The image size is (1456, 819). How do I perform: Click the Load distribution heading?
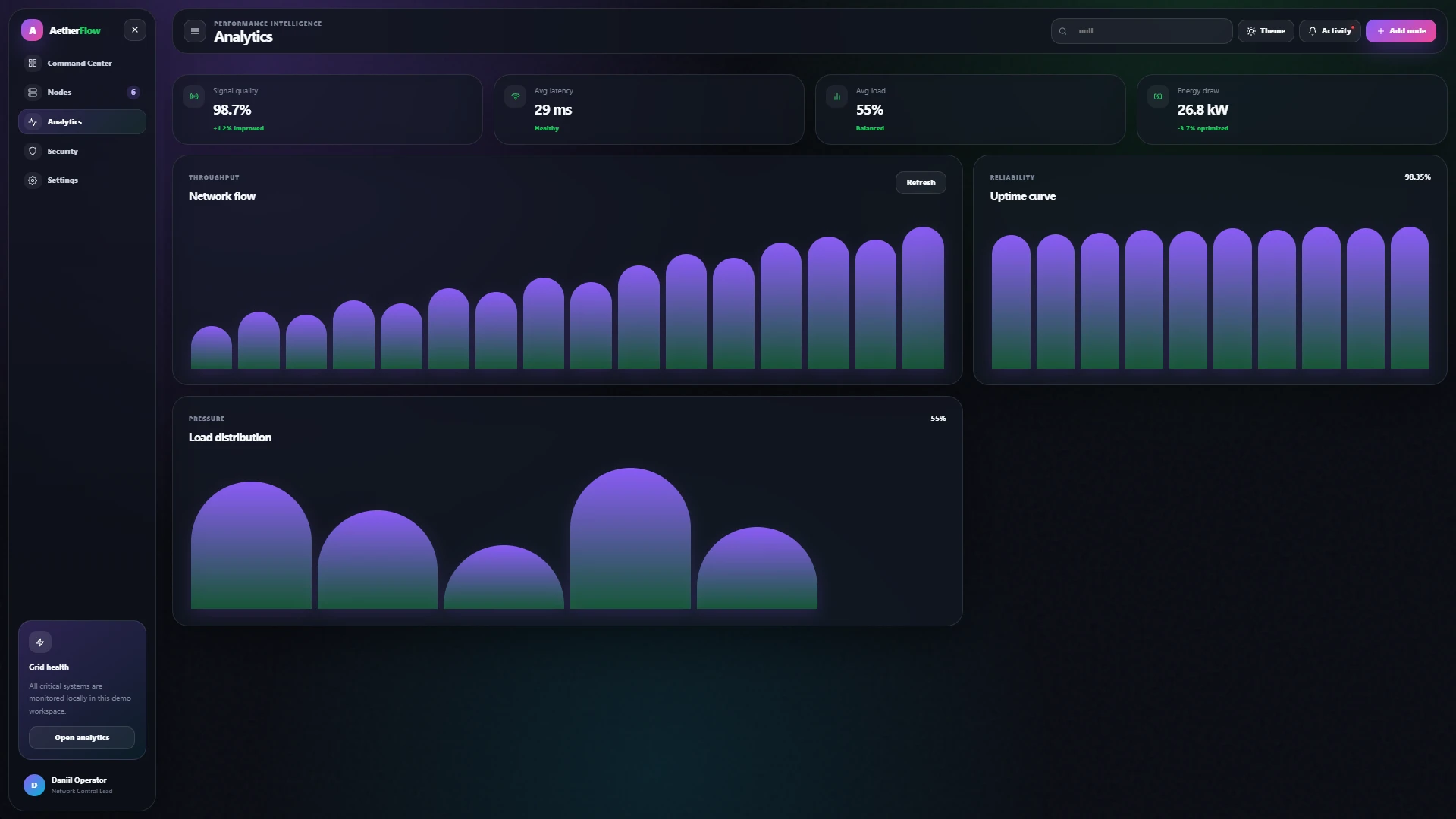tap(230, 438)
